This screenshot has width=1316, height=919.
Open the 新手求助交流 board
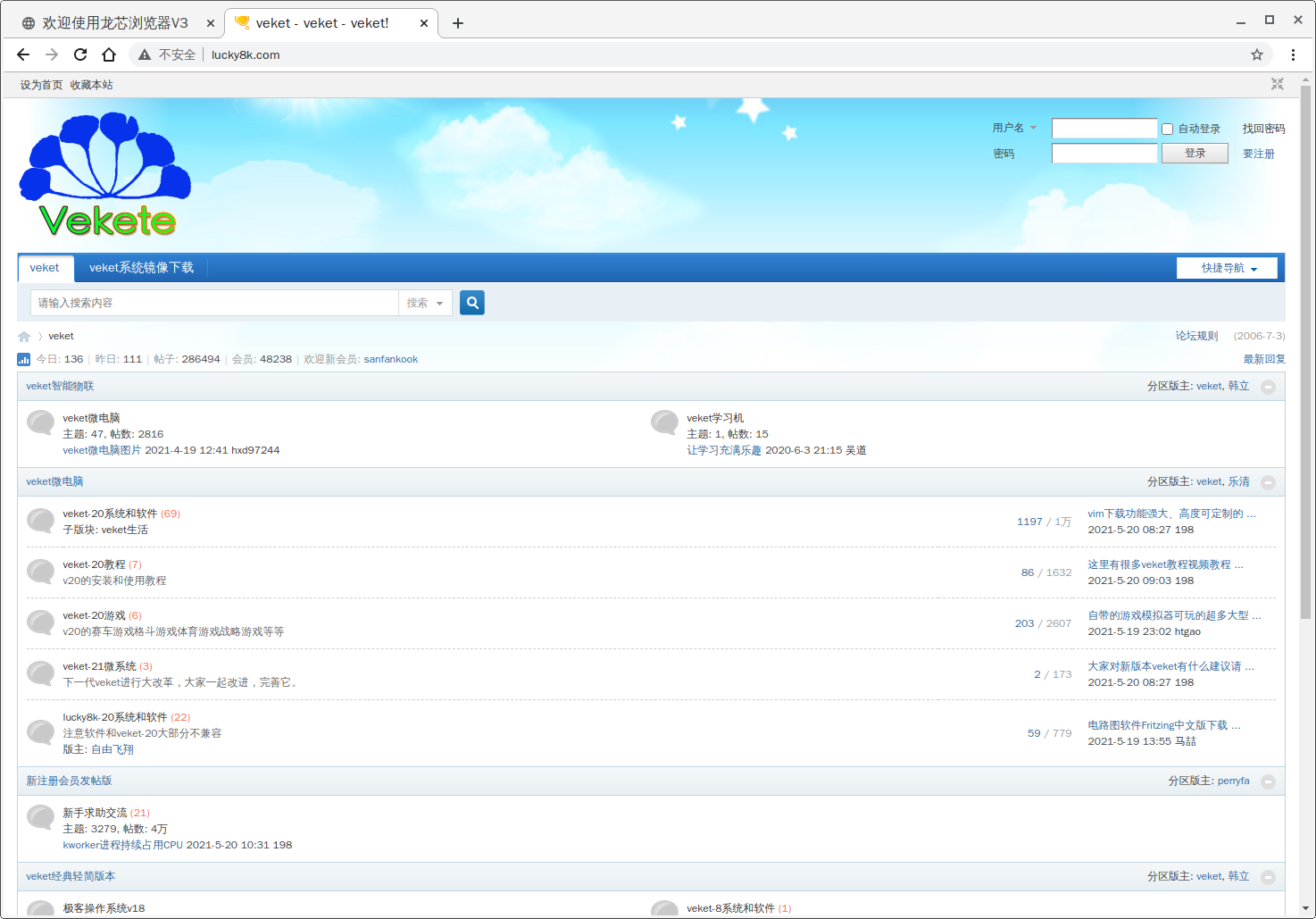point(95,813)
